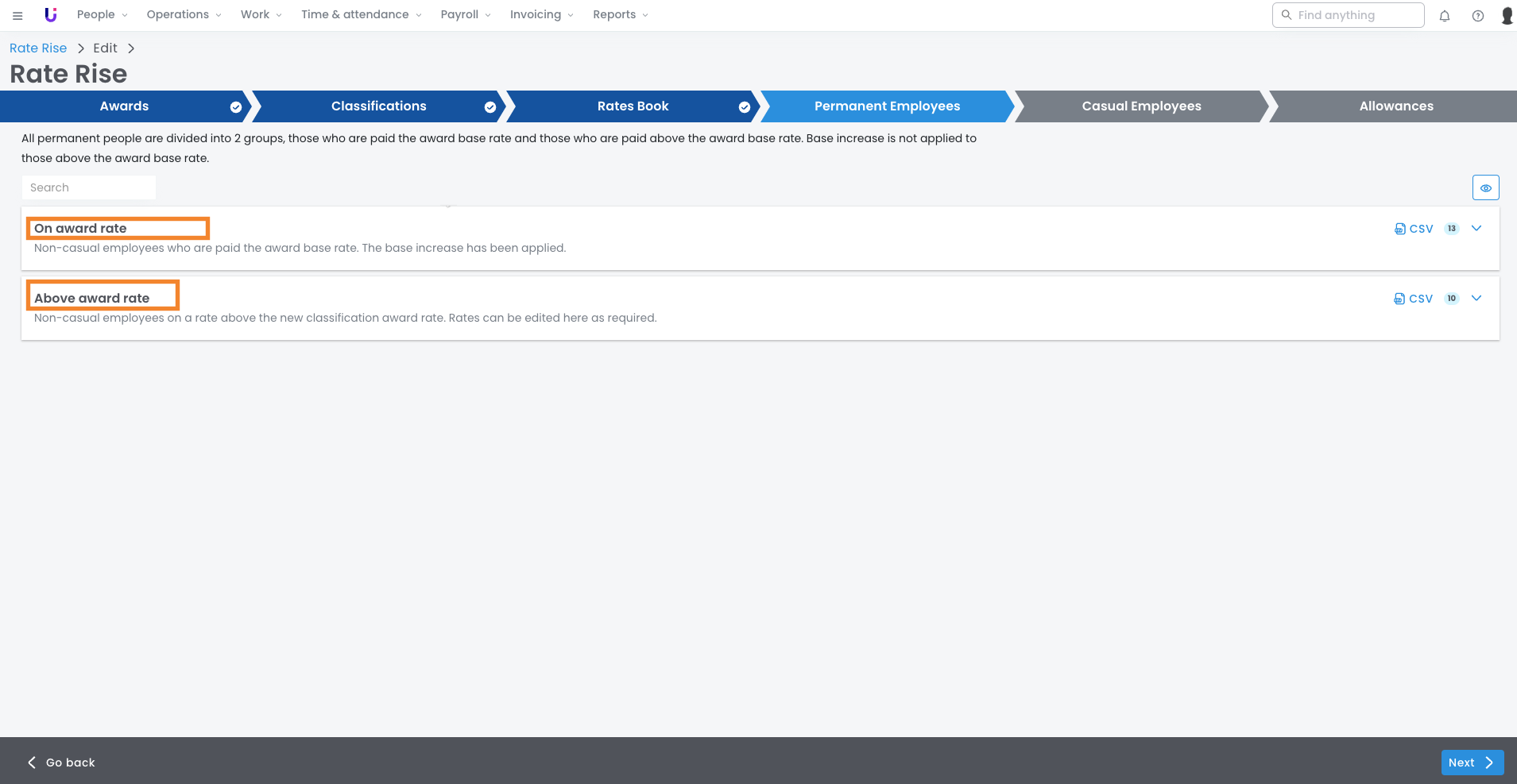The width and height of the screenshot is (1517, 784).
Task: Go to the Casual Employees step
Action: [x=1141, y=106]
